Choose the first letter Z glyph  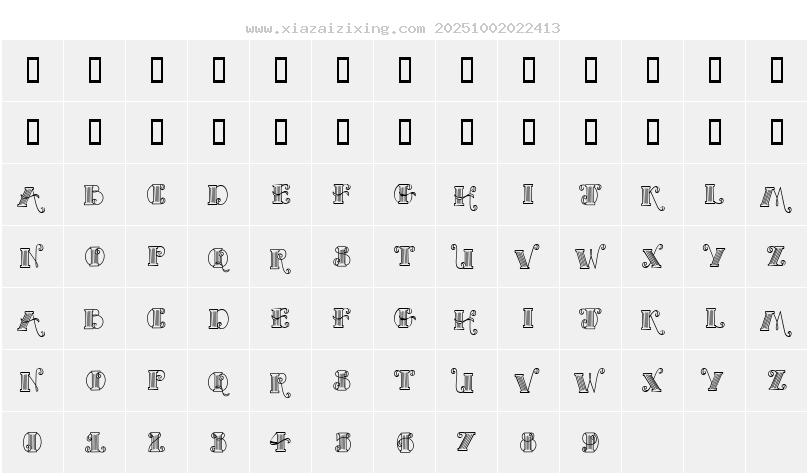(776, 257)
